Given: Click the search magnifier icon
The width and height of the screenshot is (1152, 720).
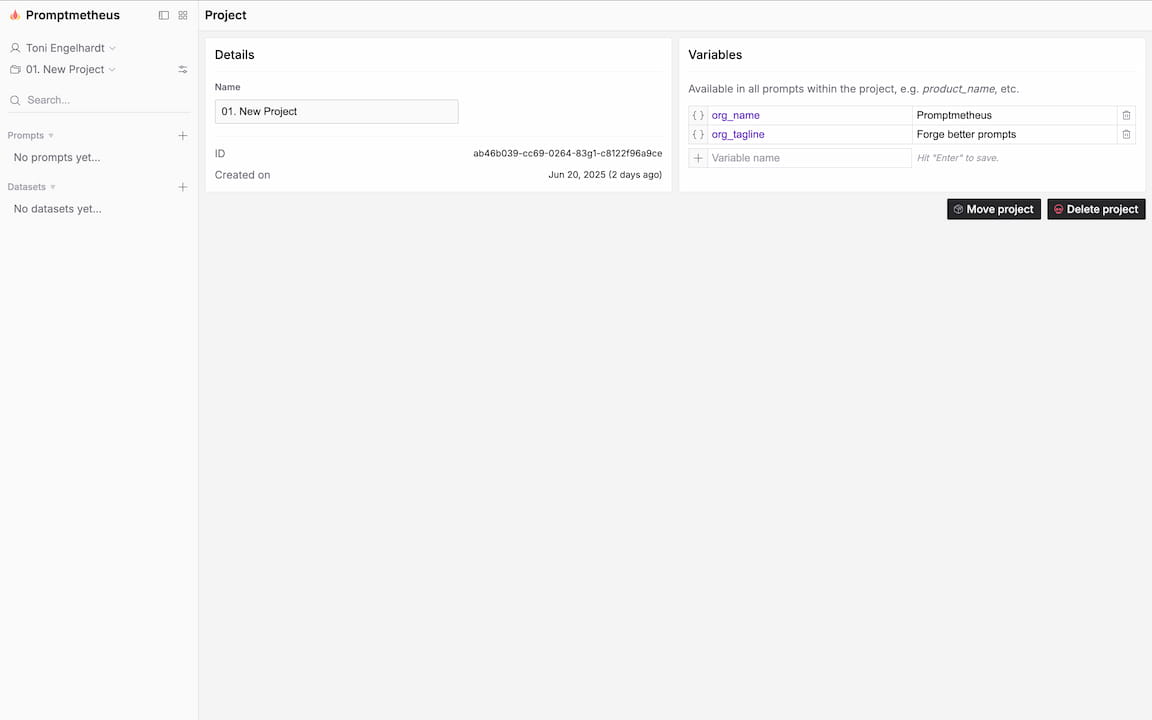Looking at the screenshot, I should click(15, 100).
